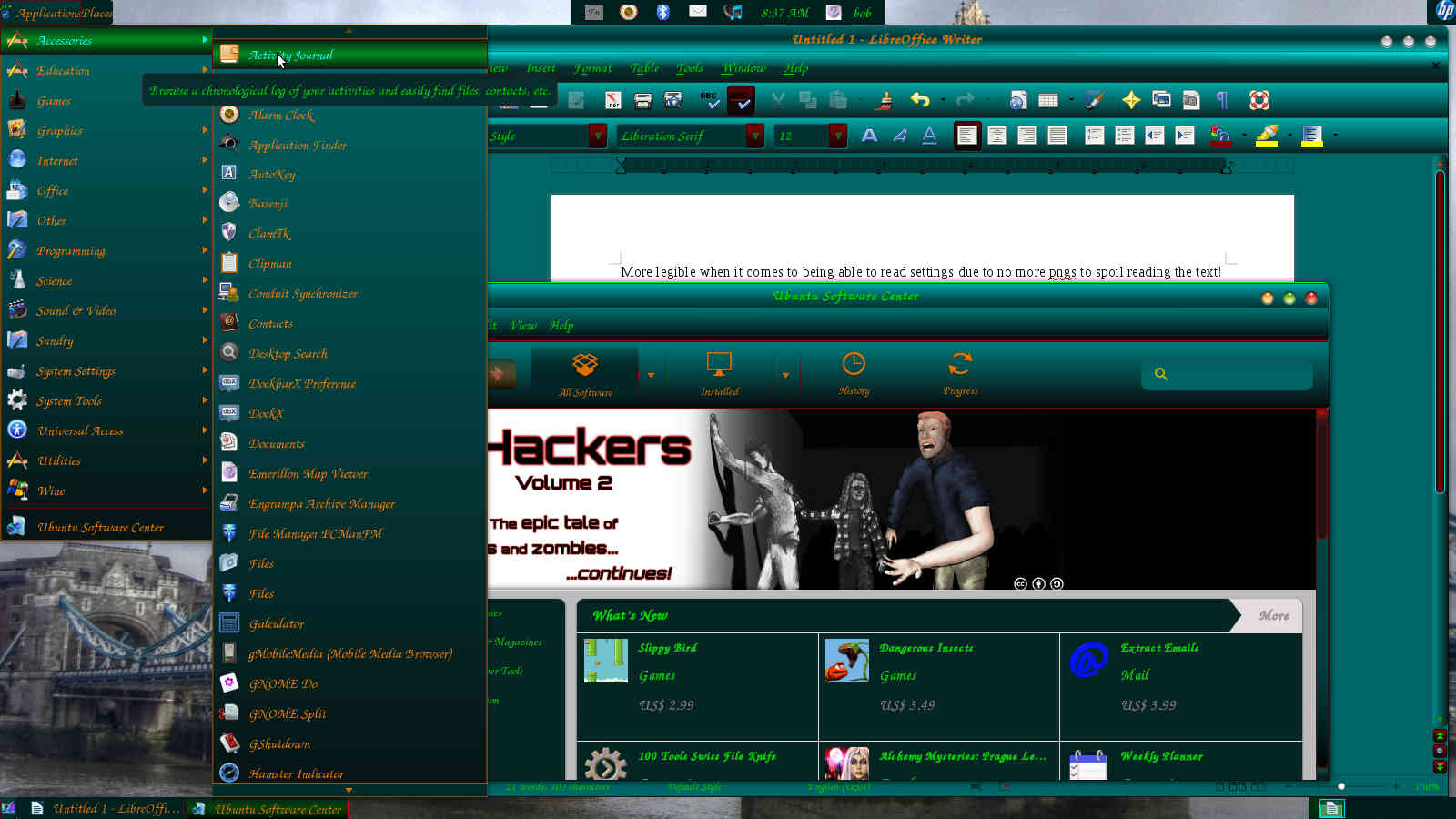Set Align Left in Writer formatting bar

point(967,136)
